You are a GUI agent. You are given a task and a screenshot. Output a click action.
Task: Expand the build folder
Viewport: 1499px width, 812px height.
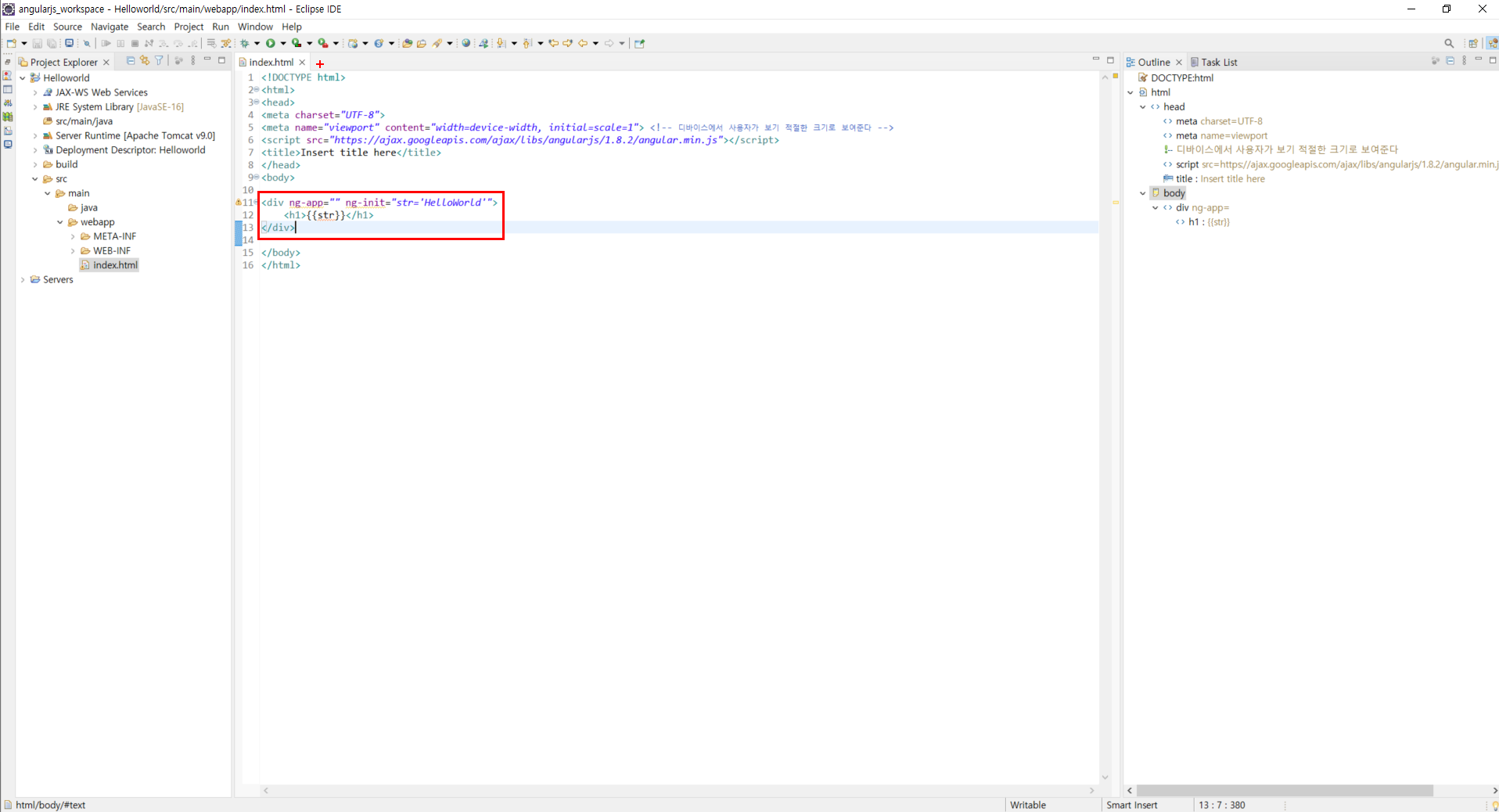(x=35, y=165)
